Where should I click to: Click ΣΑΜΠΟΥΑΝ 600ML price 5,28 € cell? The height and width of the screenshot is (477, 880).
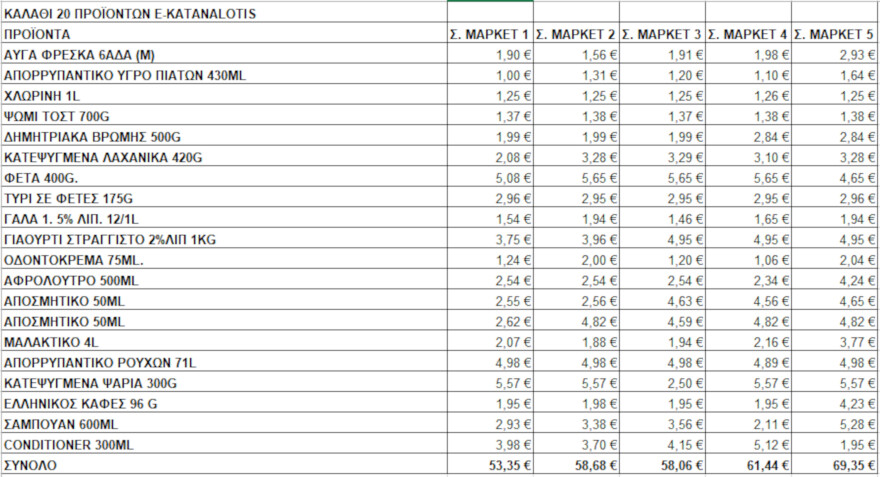[x=835, y=424]
